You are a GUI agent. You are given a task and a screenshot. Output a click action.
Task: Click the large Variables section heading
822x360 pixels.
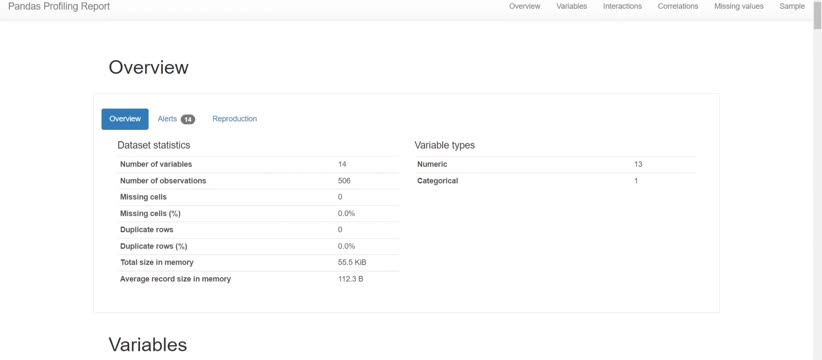click(147, 345)
